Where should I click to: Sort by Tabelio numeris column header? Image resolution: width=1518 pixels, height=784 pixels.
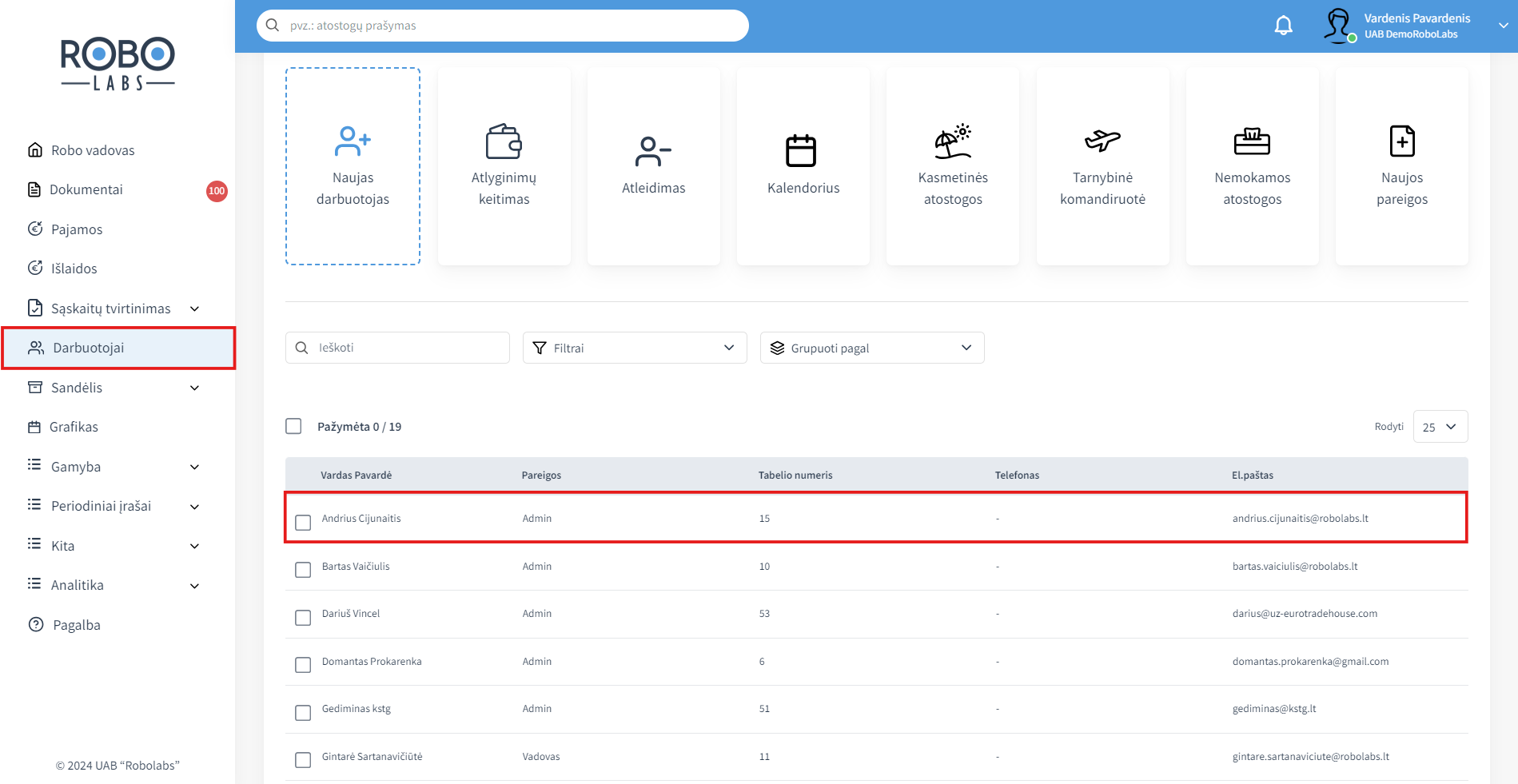(x=795, y=475)
